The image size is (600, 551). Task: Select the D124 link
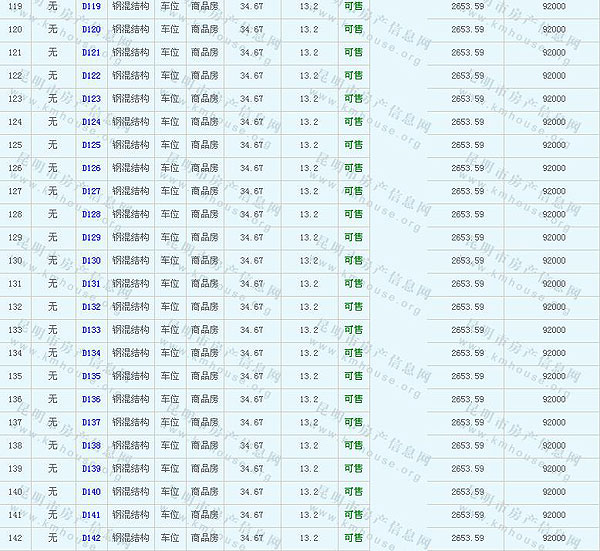coord(91,122)
